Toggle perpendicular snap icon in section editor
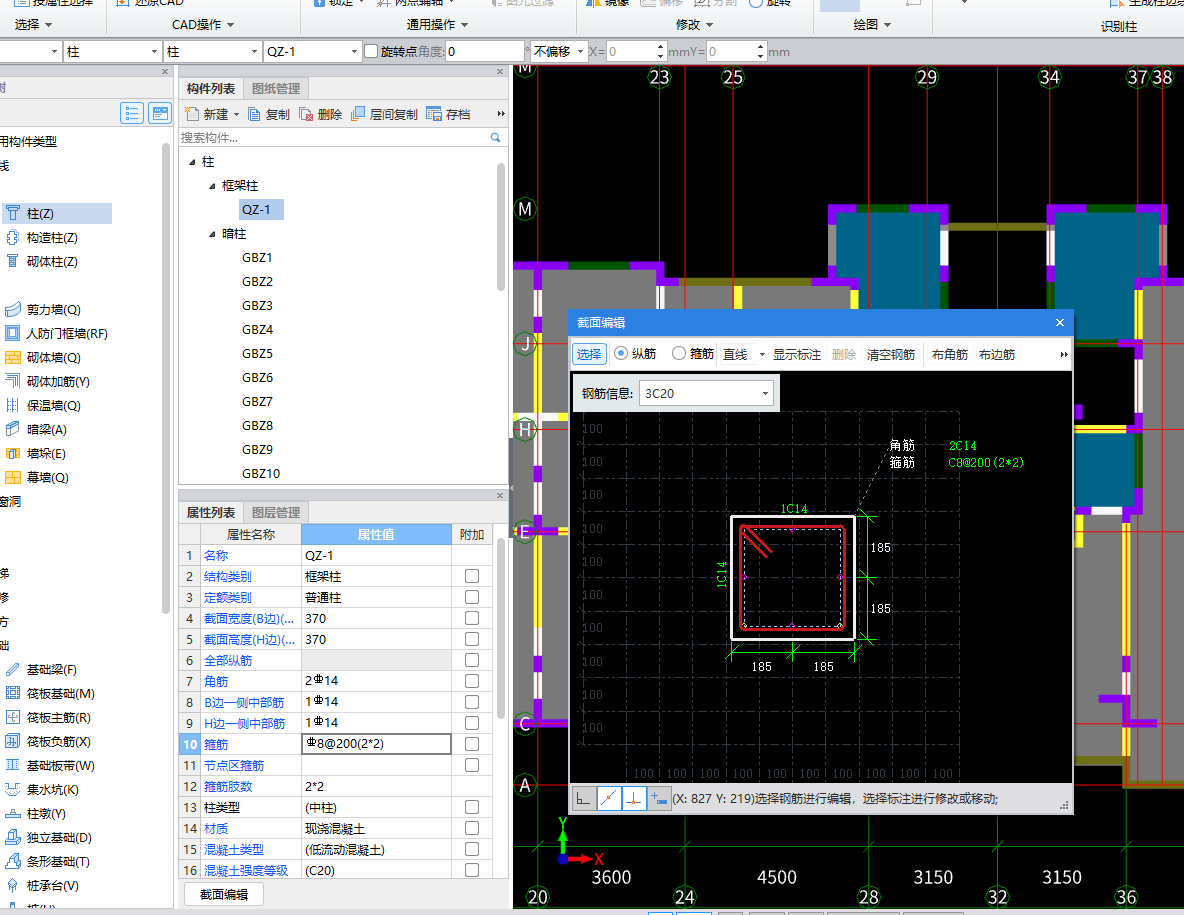1184x915 pixels. [x=634, y=798]
